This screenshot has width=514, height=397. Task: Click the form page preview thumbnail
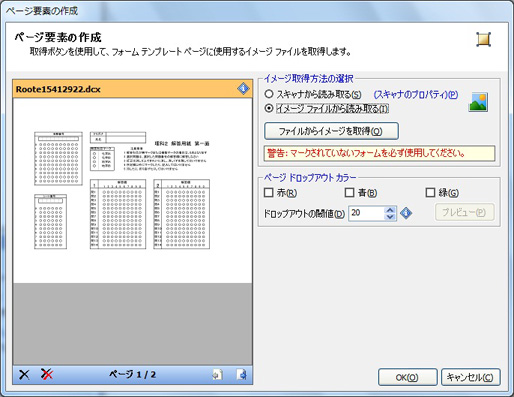[133, 191]
